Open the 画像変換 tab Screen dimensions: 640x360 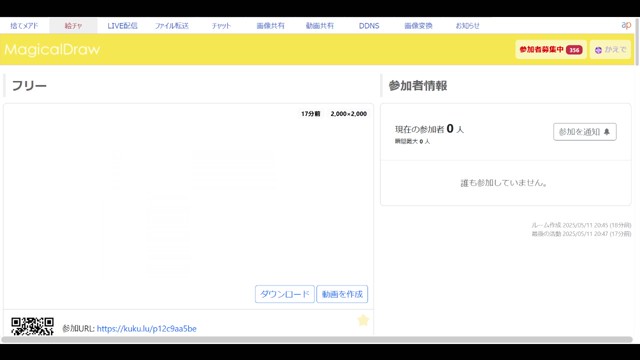(x=418, y=26)
